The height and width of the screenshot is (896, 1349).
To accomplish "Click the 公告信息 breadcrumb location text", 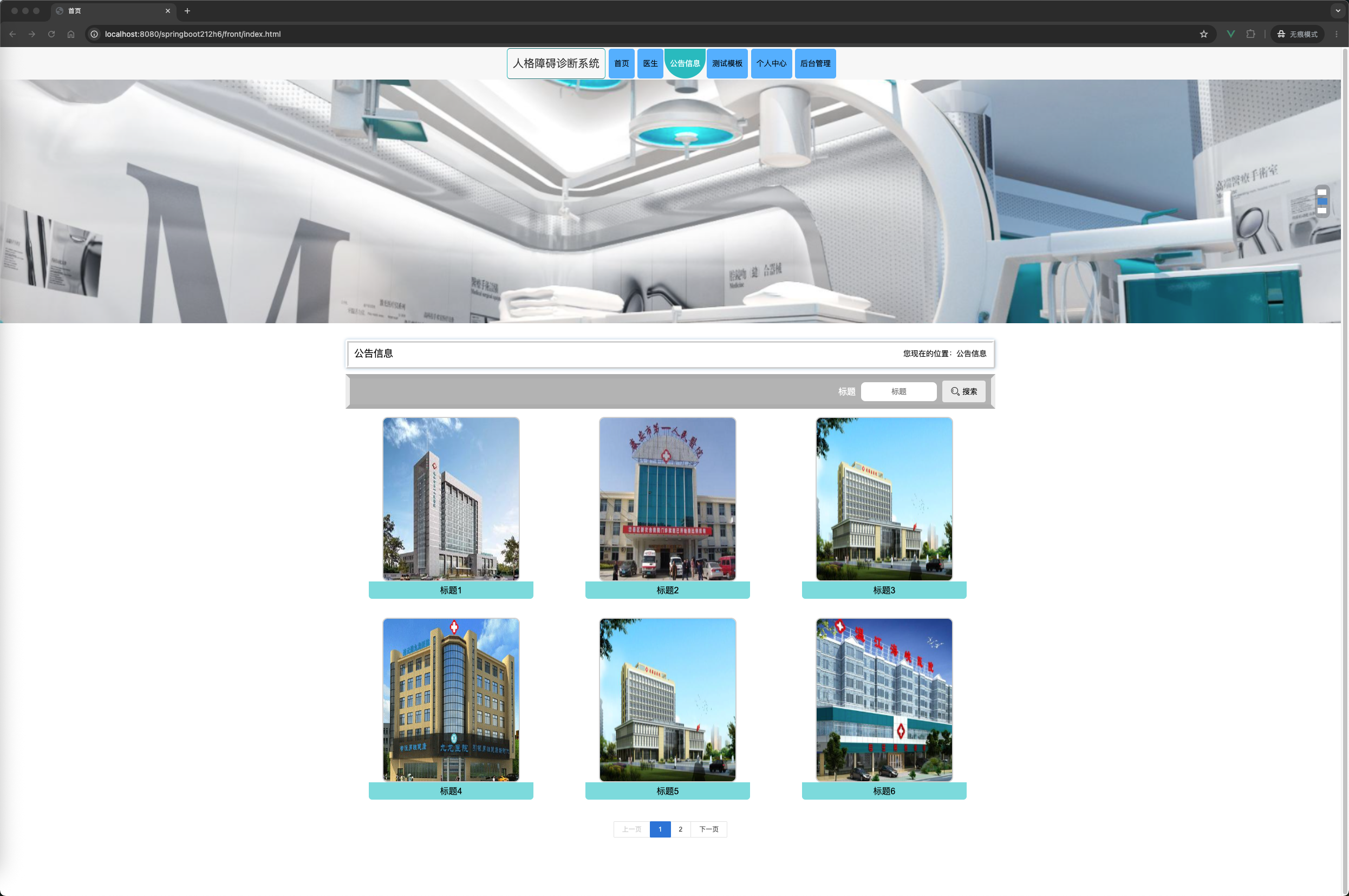I will 971,354.
